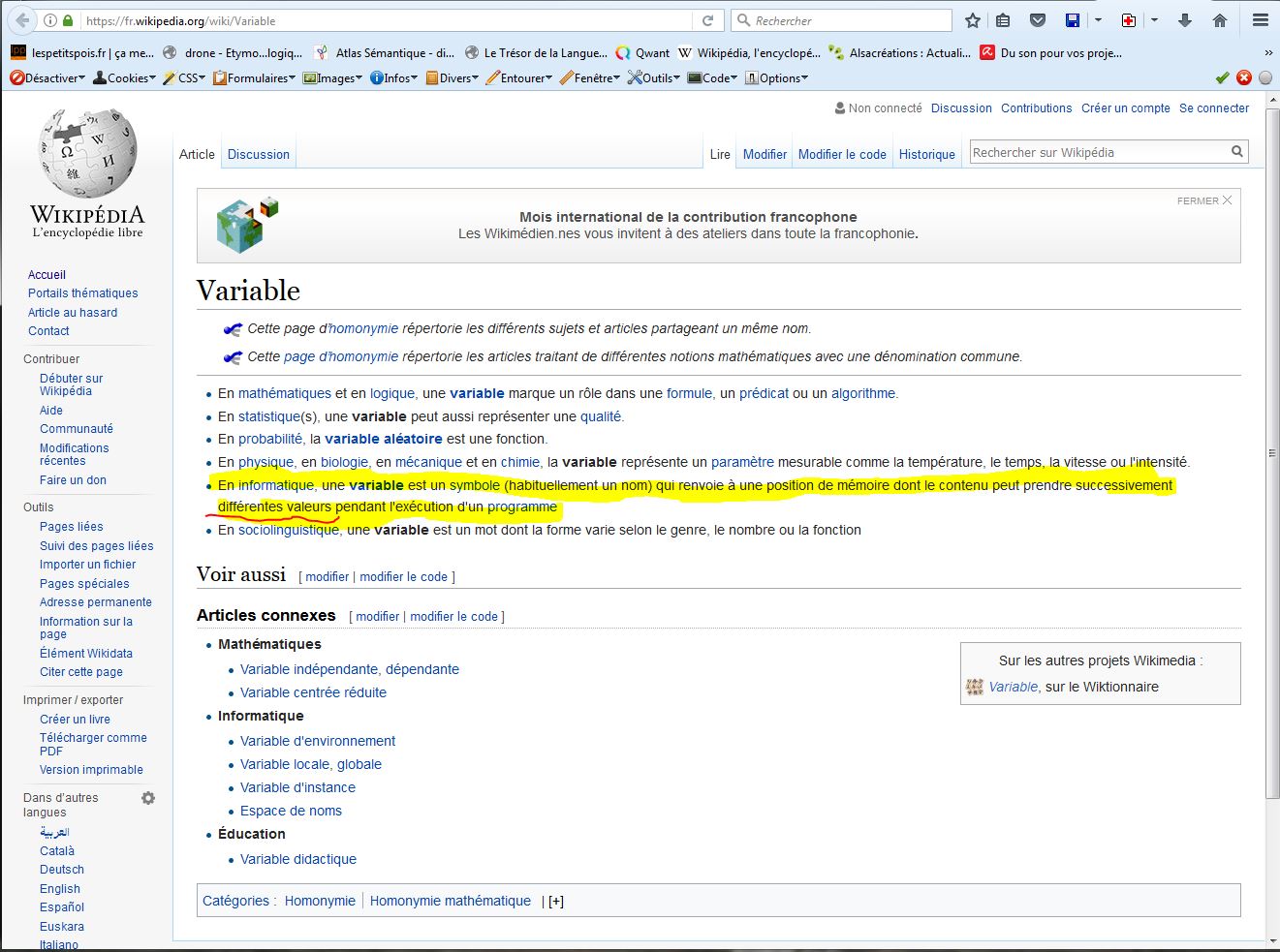Expand dropdown arrow next to floppy save icon

pyautogui.click(x=1098, y=20)
